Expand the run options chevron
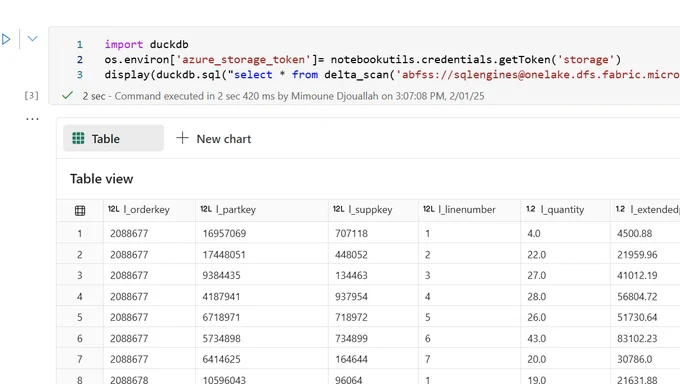The image size is (680, 384). pos(33,39)
